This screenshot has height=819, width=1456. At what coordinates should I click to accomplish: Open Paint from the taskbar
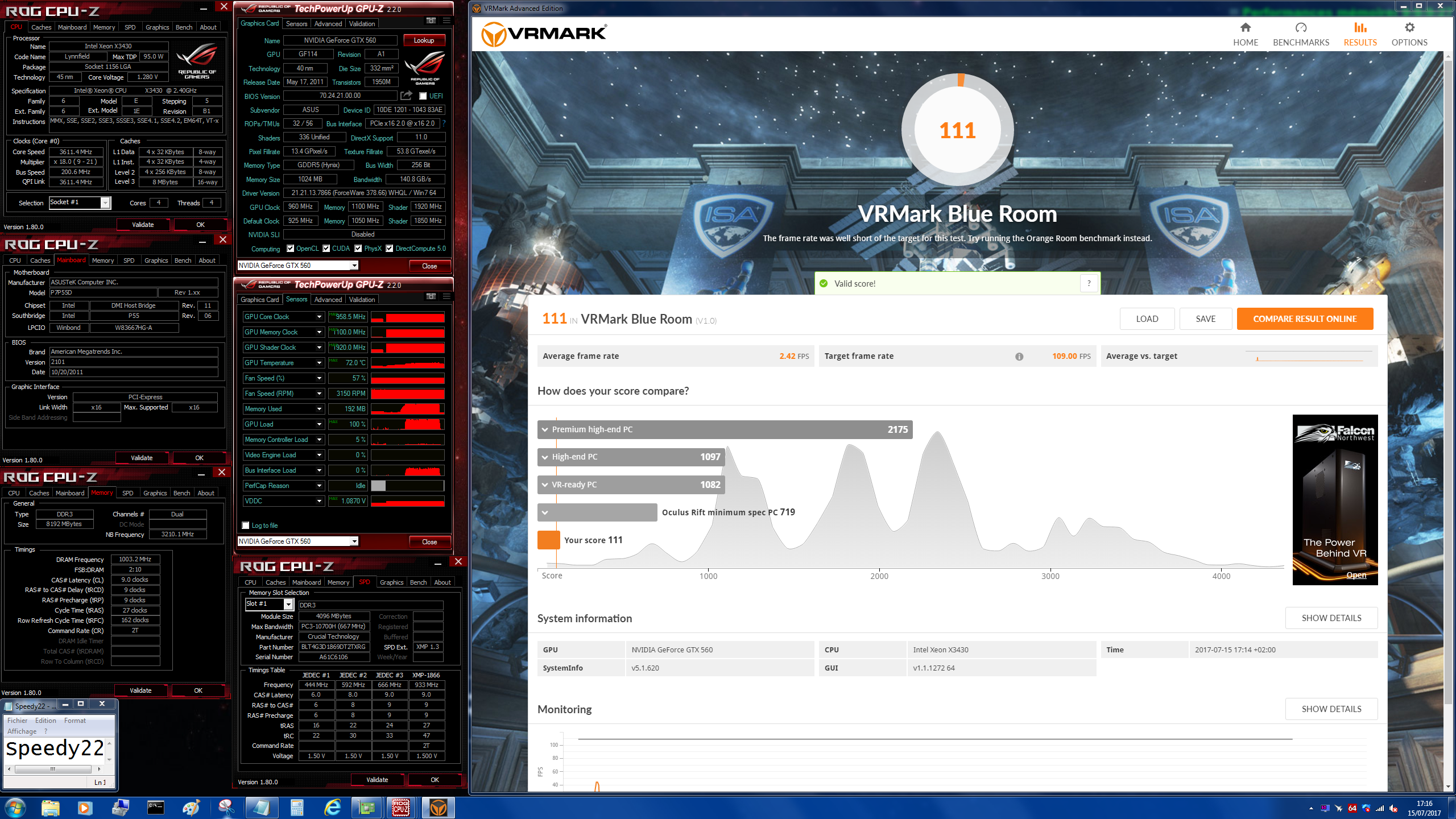pyautogui.click(x=191, y=808)
